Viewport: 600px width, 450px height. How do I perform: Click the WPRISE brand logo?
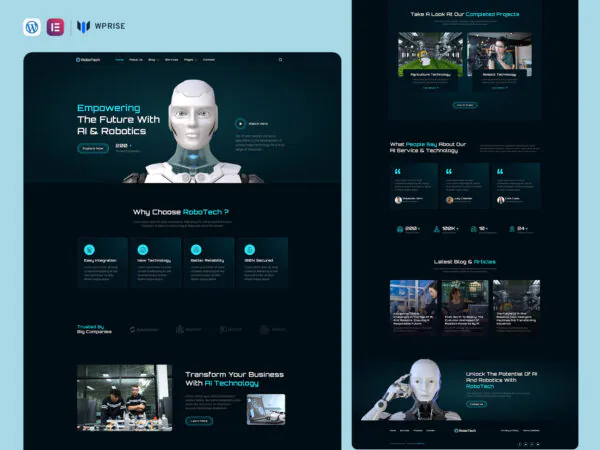point(101,26)
